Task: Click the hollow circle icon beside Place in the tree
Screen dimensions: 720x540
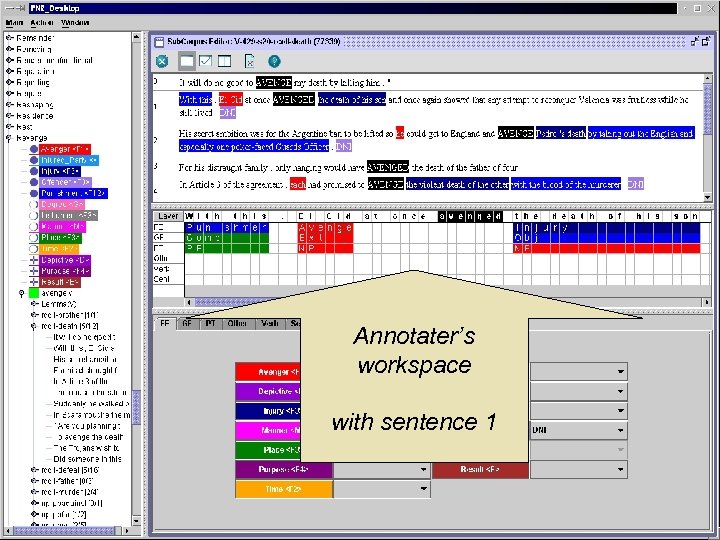Action: [34, 238]
